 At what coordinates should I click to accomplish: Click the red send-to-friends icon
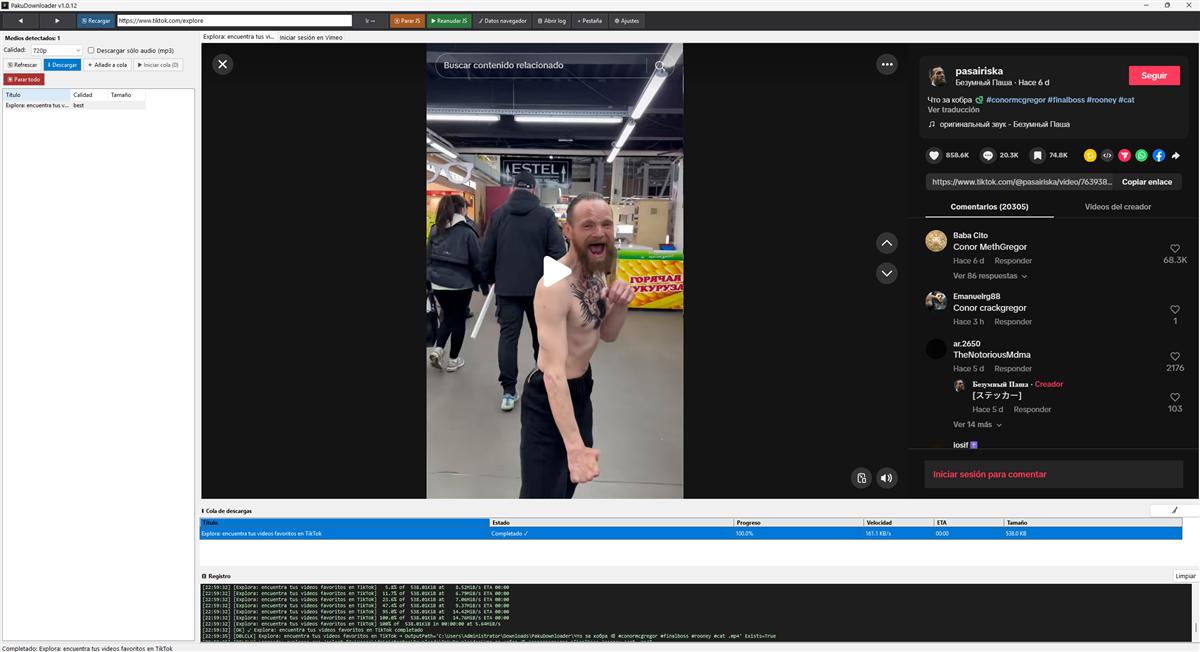click(x=1124, y=155)
